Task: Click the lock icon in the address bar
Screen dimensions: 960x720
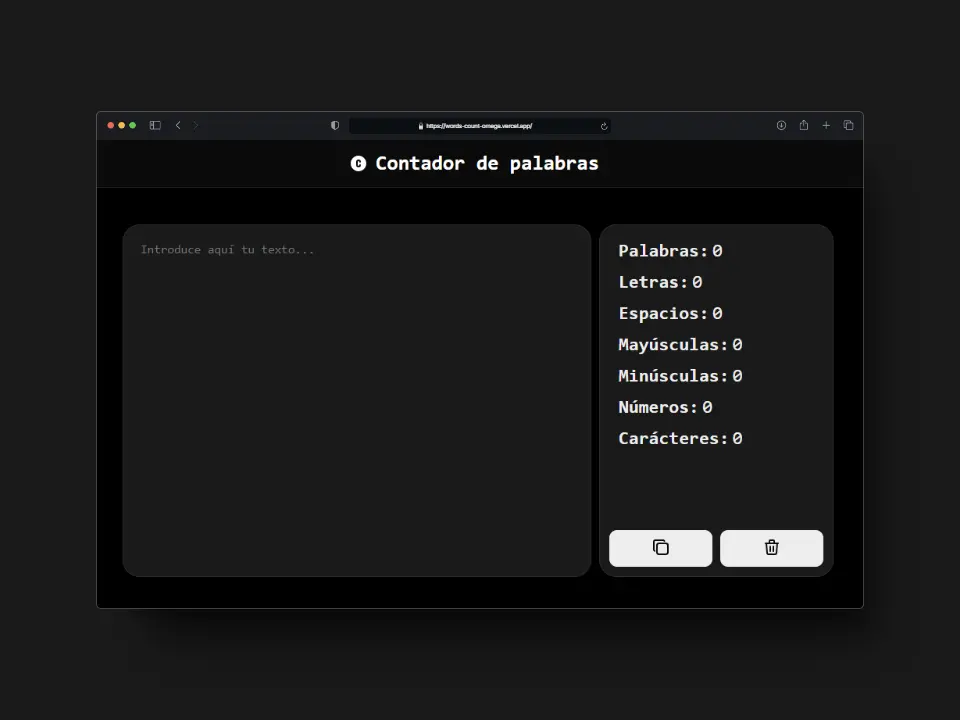Action: (x=420, y=126)
